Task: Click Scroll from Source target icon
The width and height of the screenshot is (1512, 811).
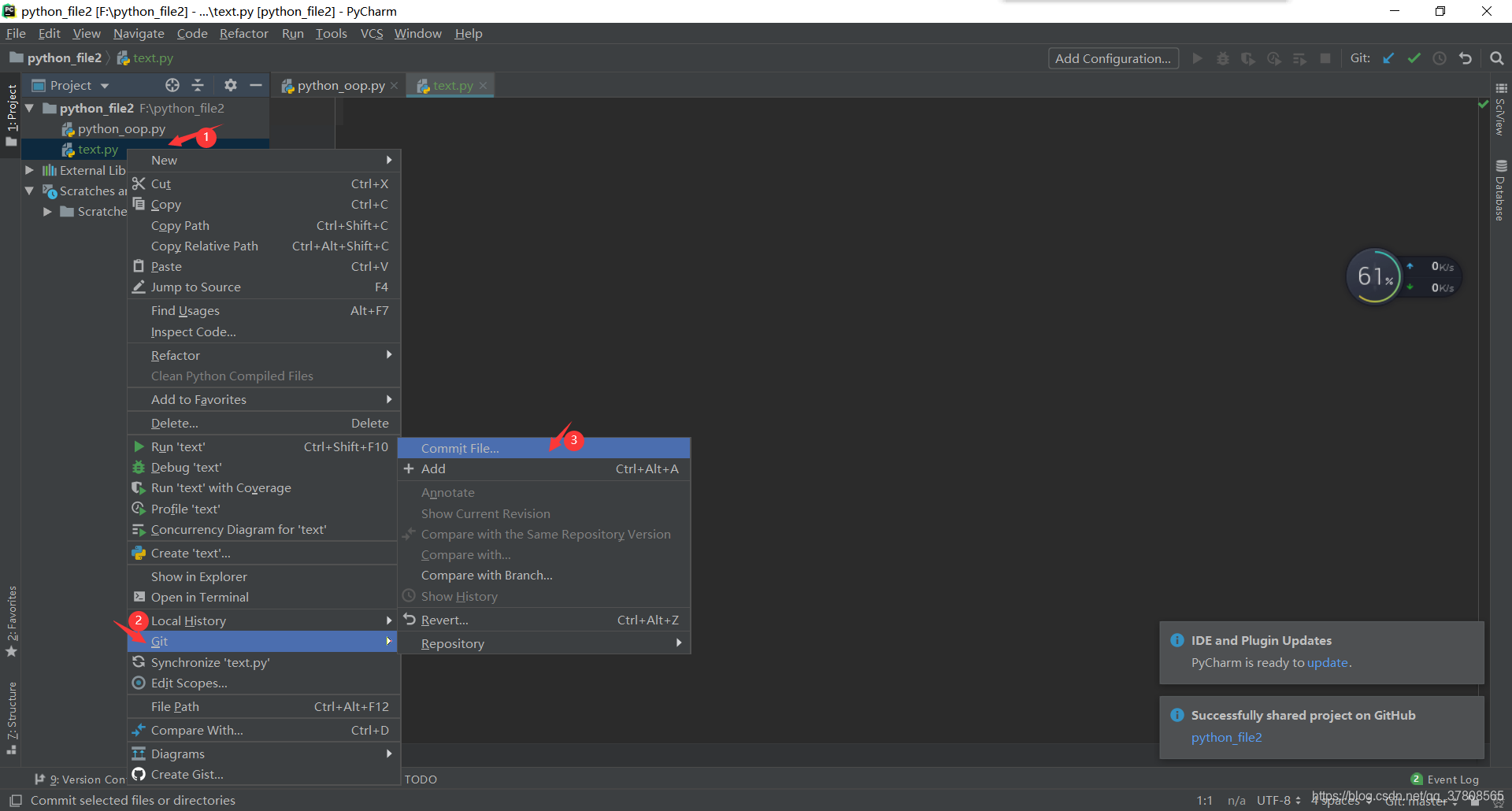Action: click(x=172, y=85)
